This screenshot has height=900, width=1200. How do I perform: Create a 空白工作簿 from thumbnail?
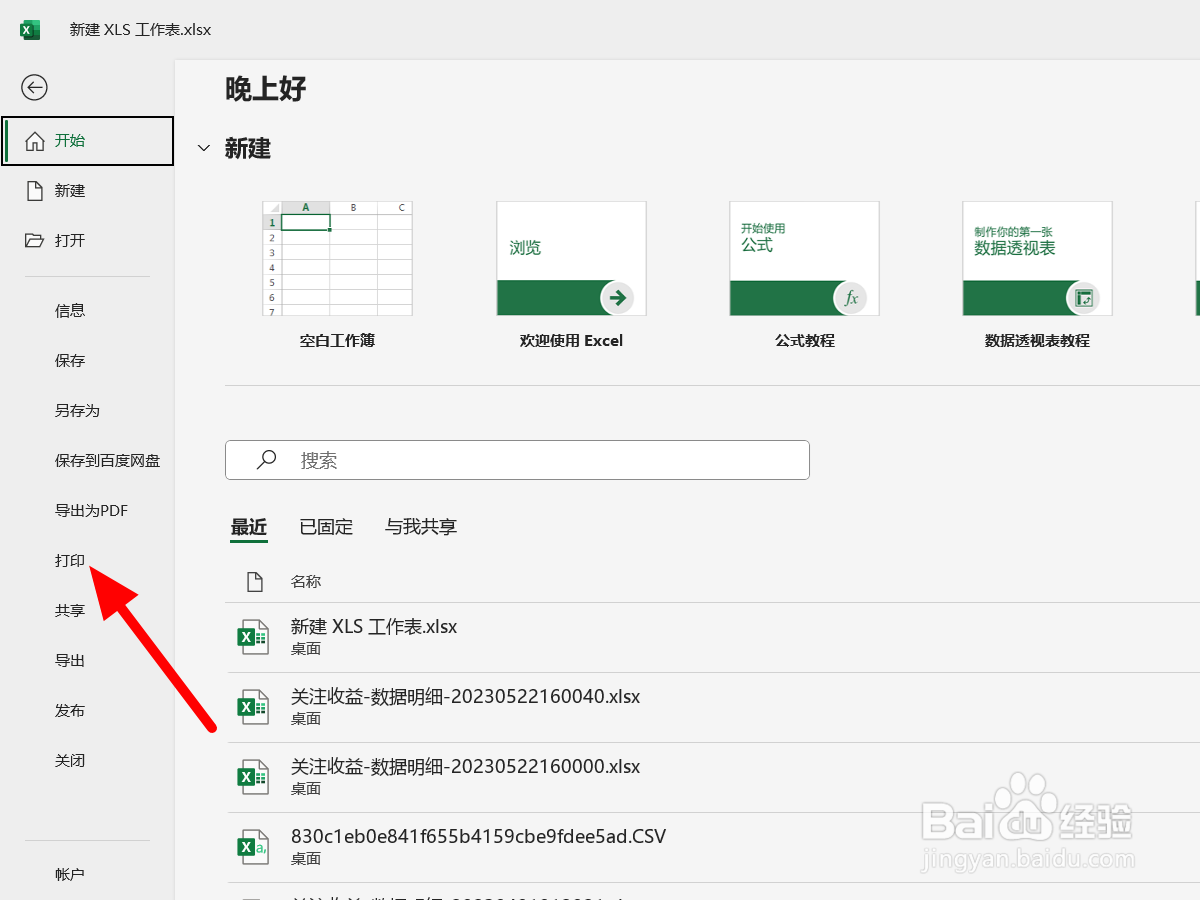(337, 259)
